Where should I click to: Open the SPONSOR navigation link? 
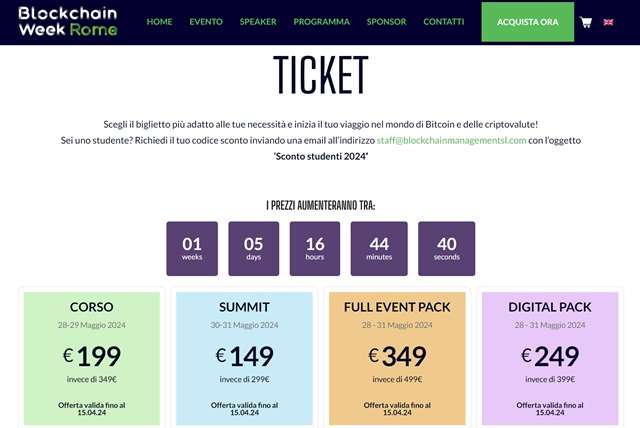click(x=386, y=21)
